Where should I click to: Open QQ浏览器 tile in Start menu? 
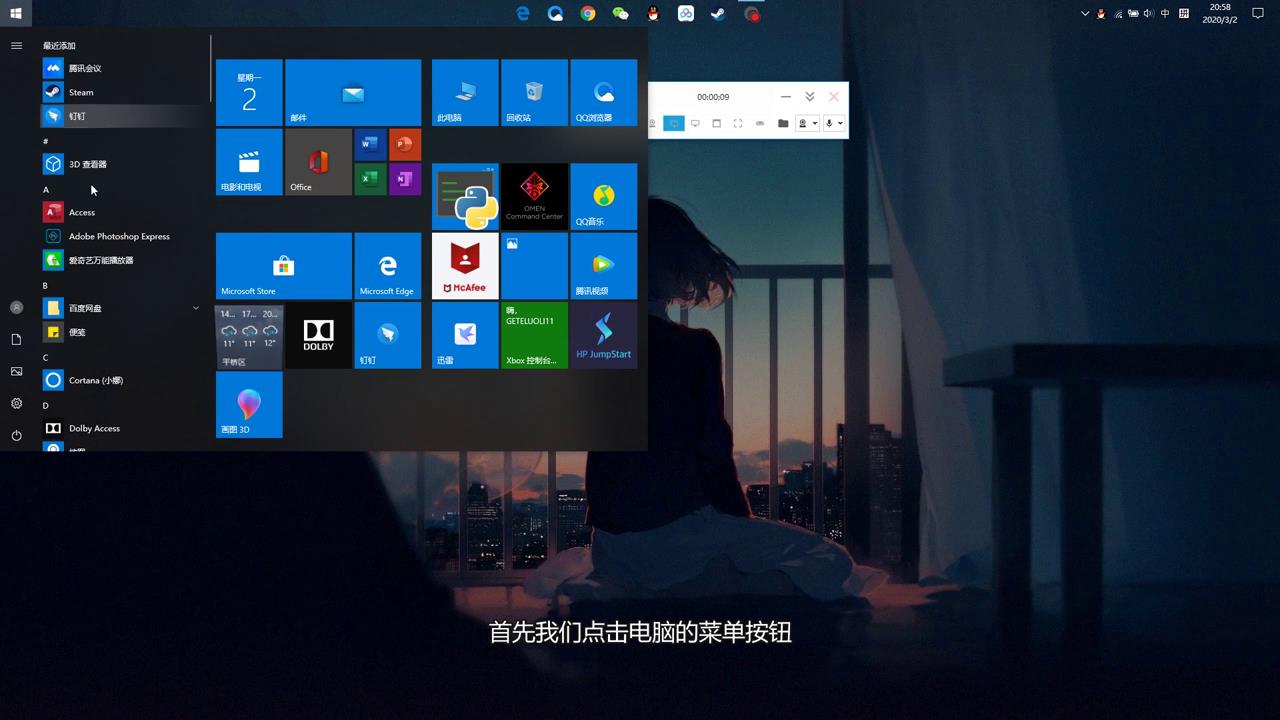click(x=603, y=92)
